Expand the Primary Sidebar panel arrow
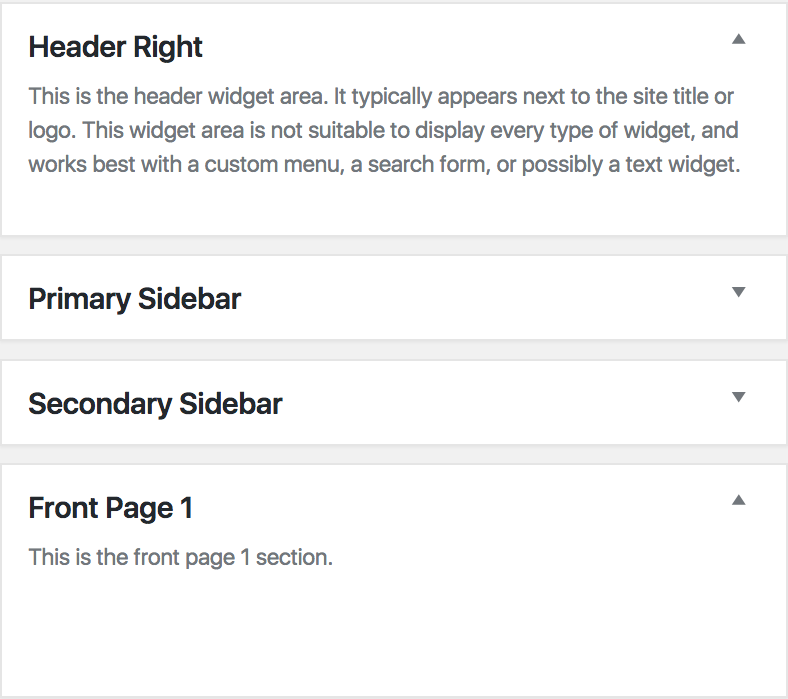Image resolution: width=788 pixels, height=699 pixels. coord(738,292)
